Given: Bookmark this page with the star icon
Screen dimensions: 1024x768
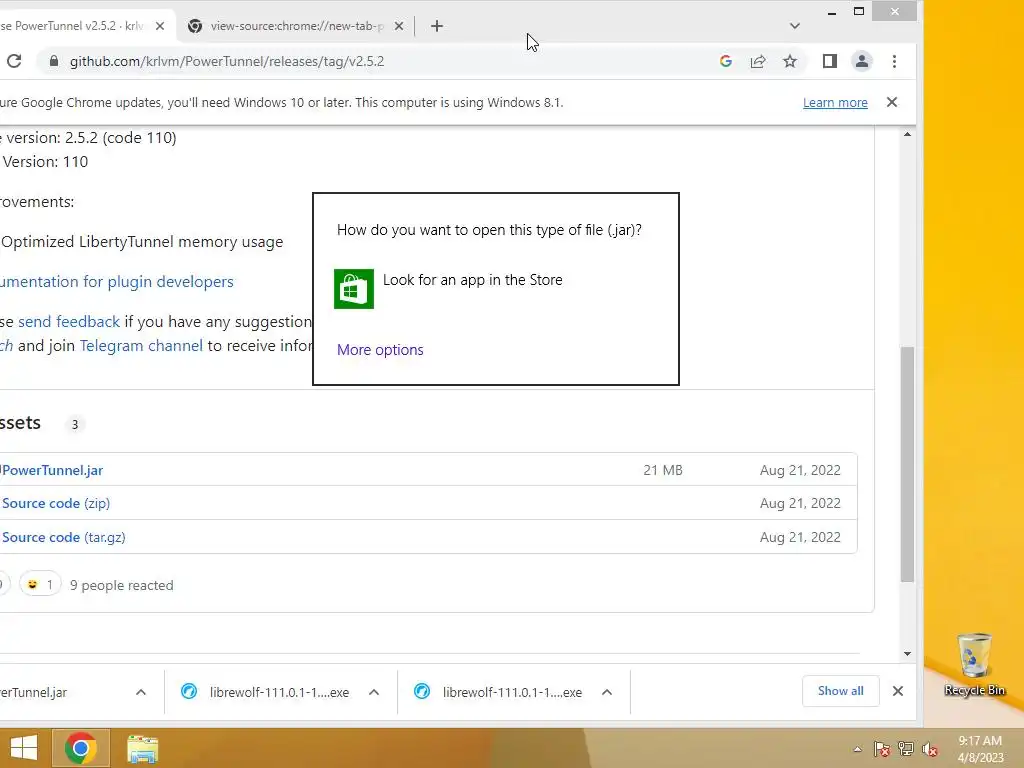Looking at the screenshot, I should pyautogui.click(x=790, y=61).
